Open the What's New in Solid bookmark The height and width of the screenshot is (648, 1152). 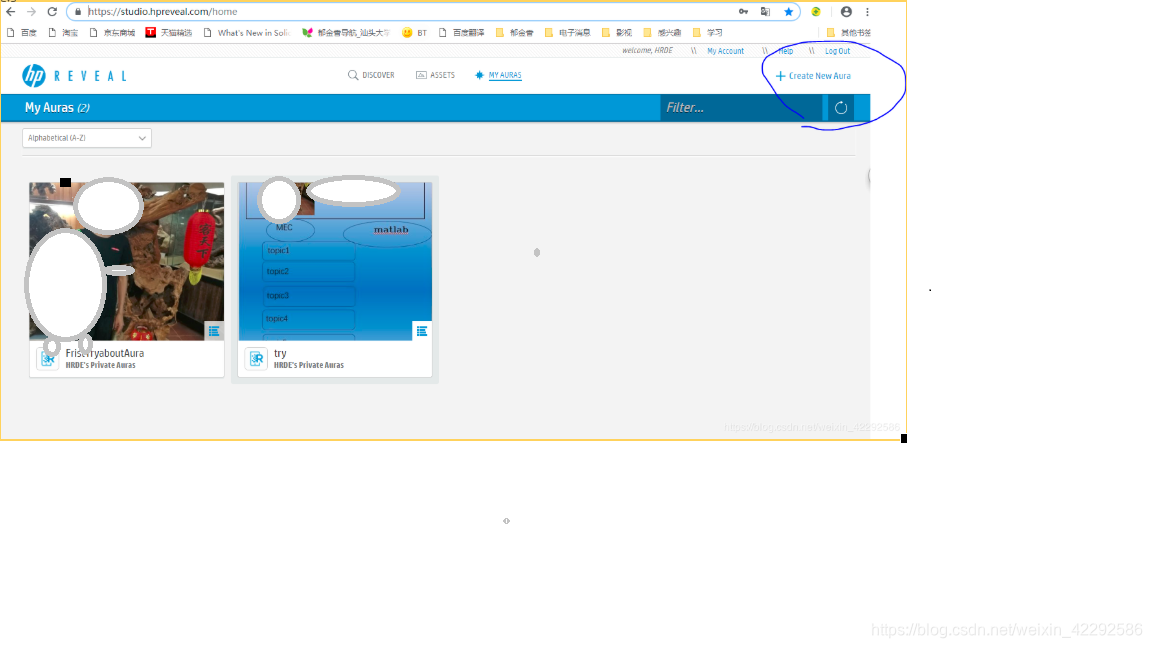pyautogui.click(x=247, y=33)
